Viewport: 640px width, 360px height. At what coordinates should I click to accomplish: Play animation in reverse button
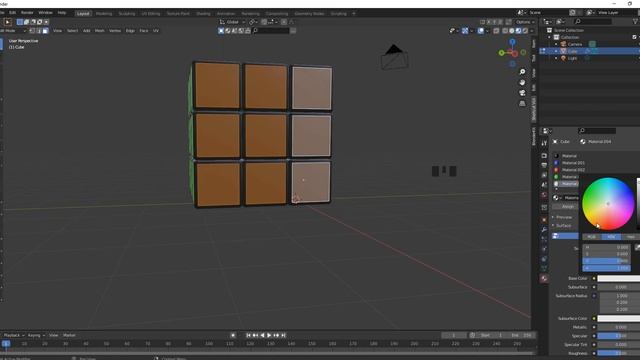click(x=262, y=335)
